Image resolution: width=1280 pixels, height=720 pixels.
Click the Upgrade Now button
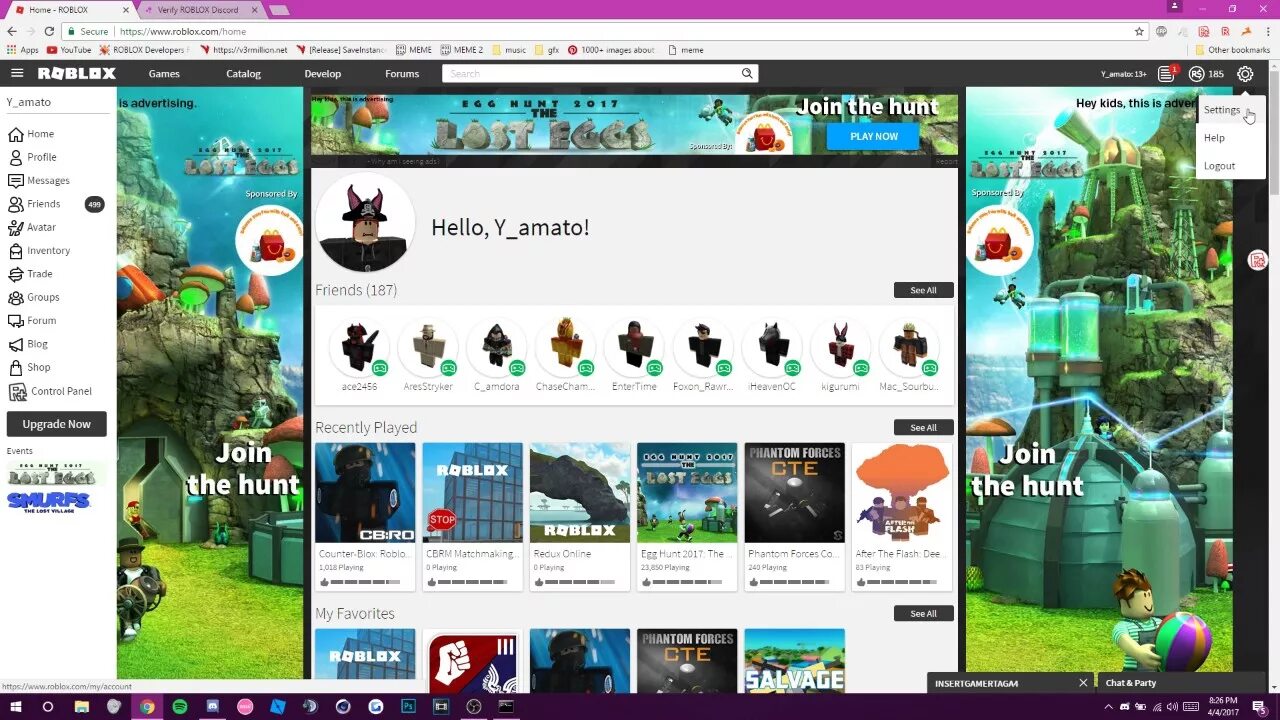57,424
